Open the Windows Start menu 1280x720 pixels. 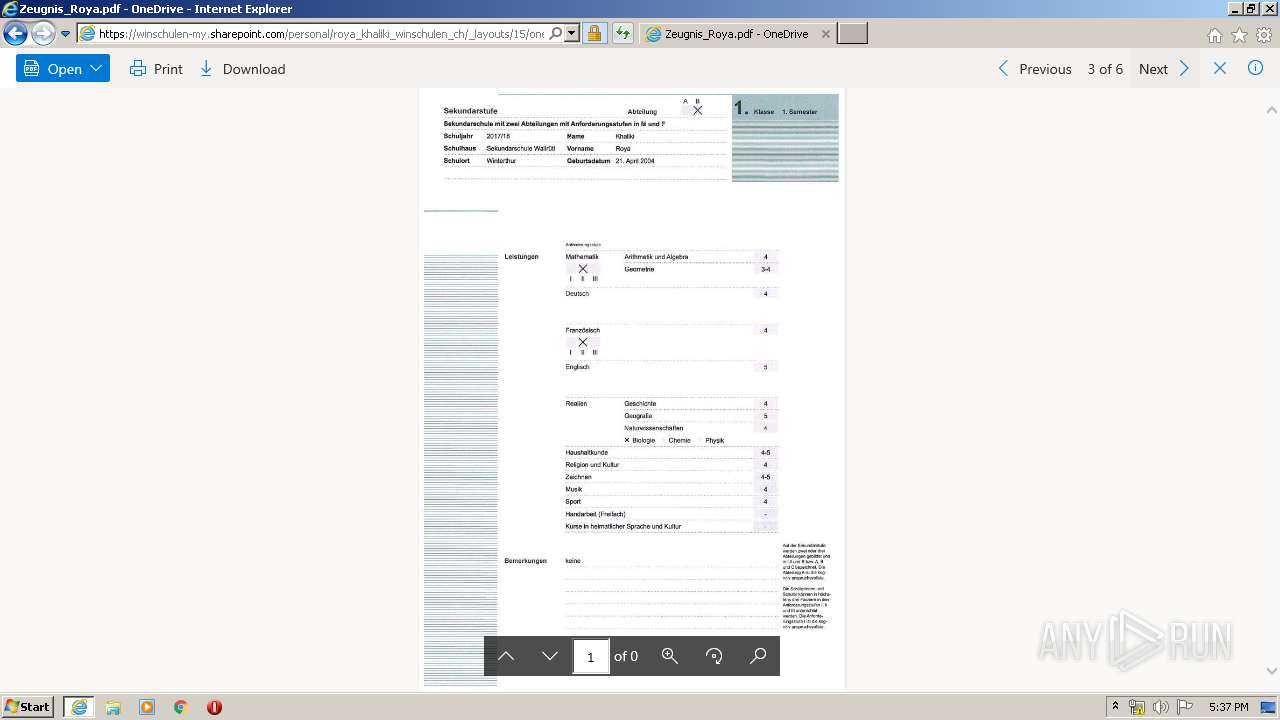[27, 707]
